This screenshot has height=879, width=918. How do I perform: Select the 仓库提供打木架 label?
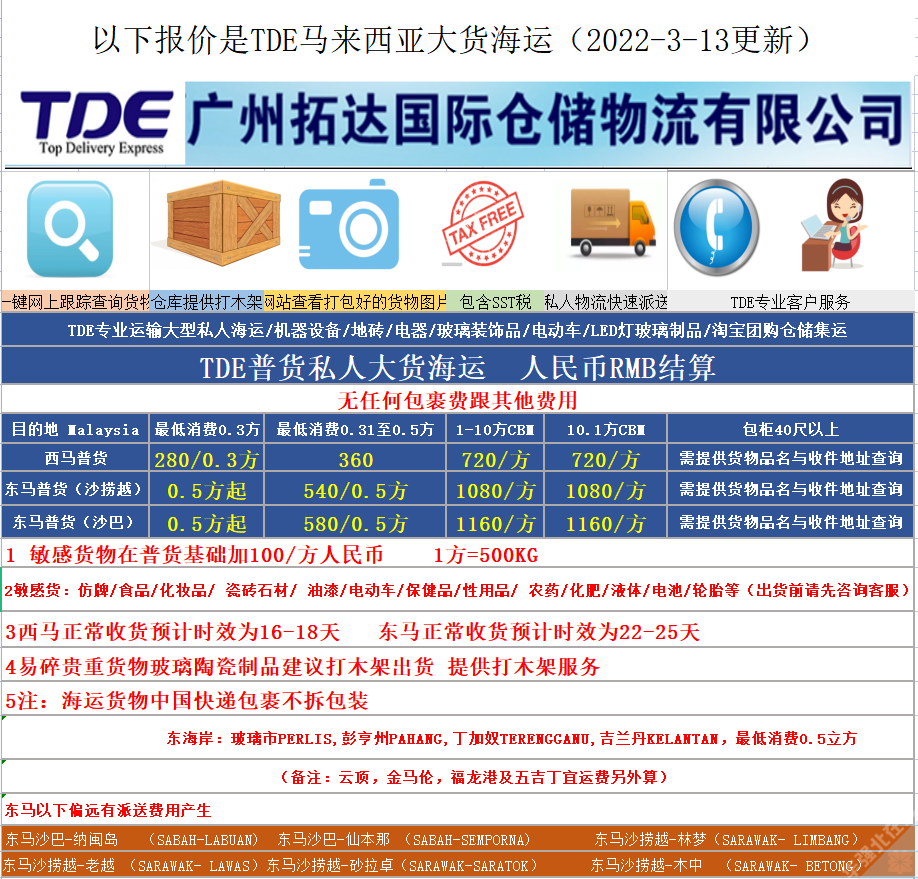click(207, 302)
